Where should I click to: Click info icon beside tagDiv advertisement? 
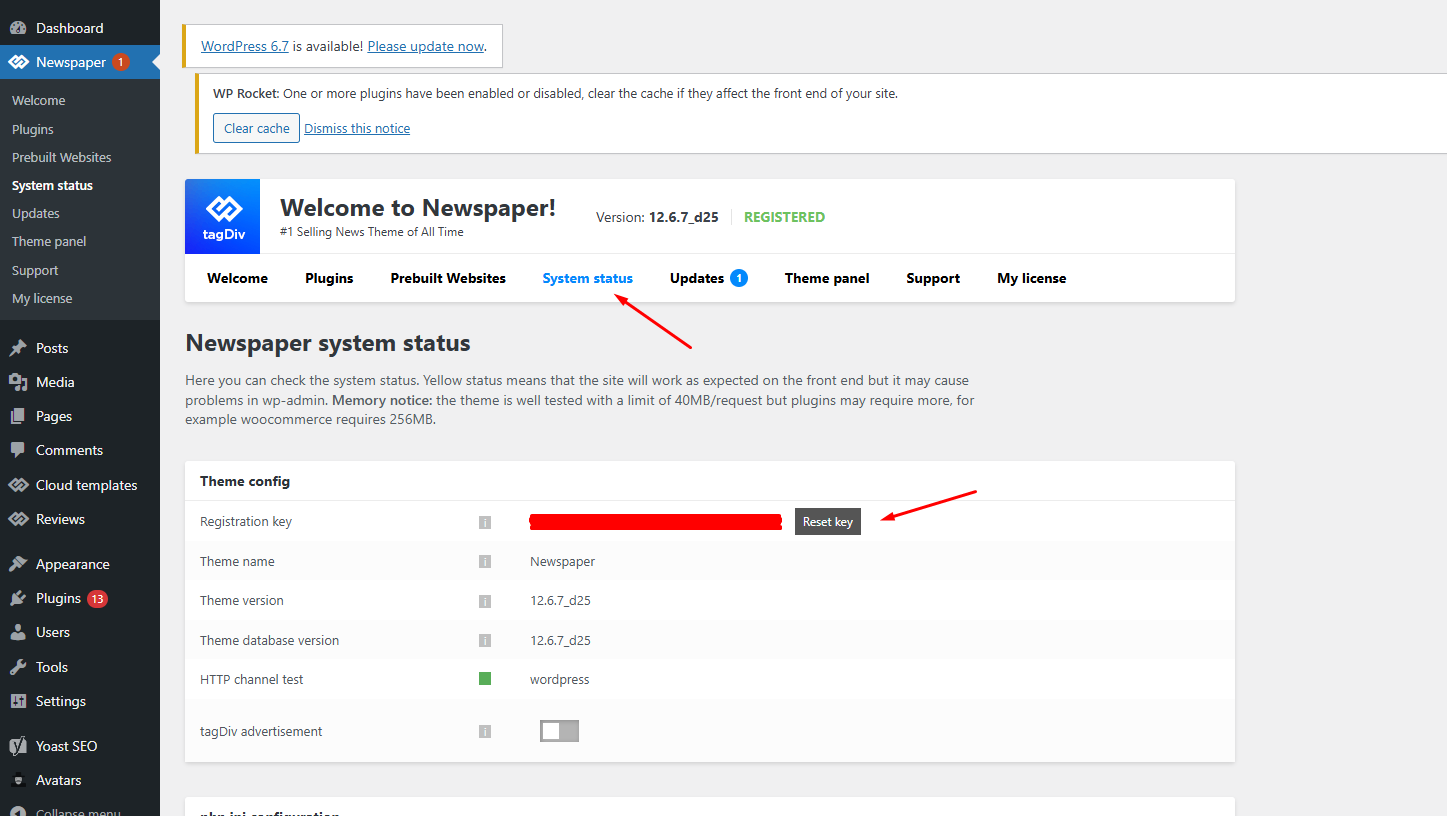click(x=485, y=732)
